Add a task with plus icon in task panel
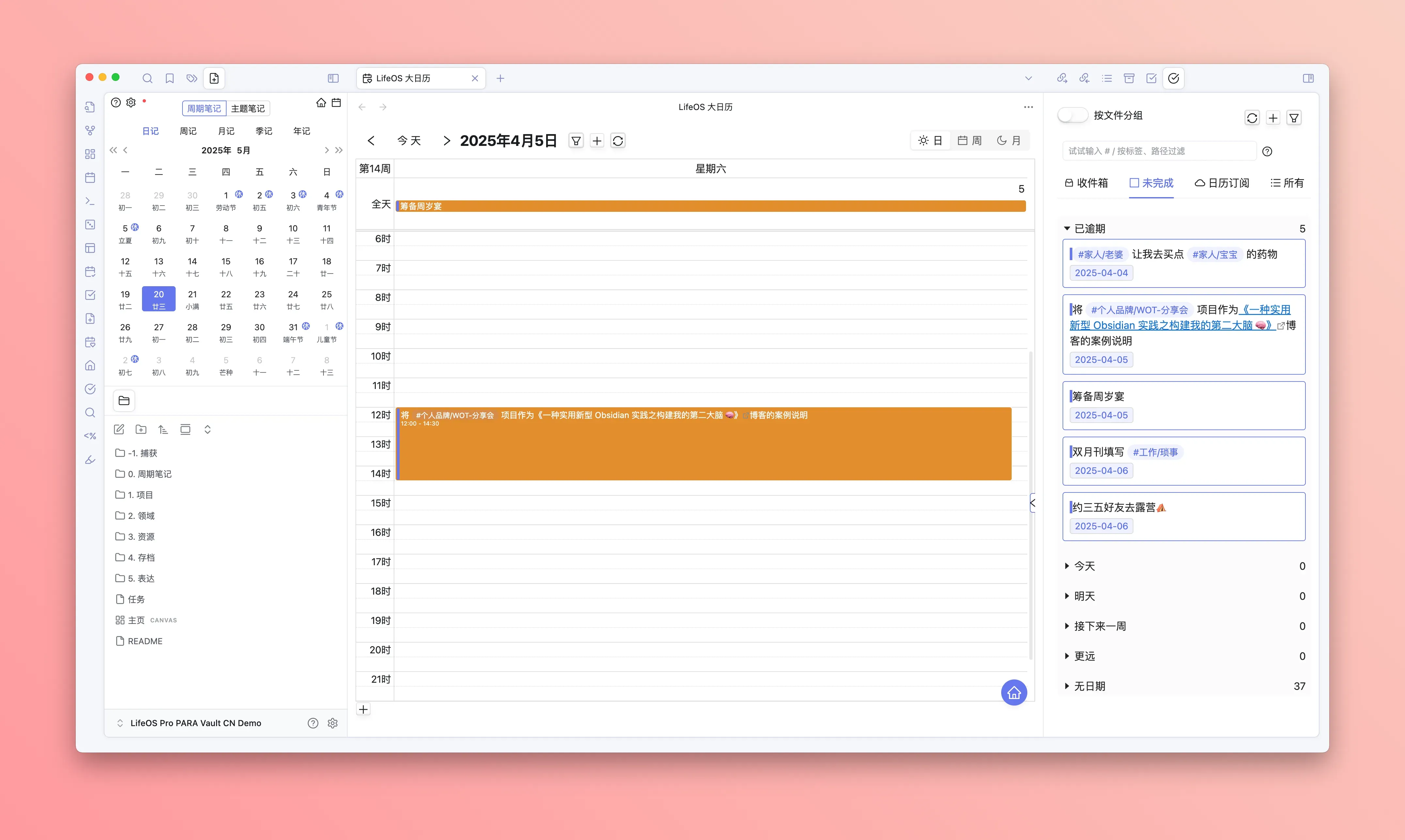Image resolution: width=1405 pixels, height=840 pixels. tap(1273, 118)
